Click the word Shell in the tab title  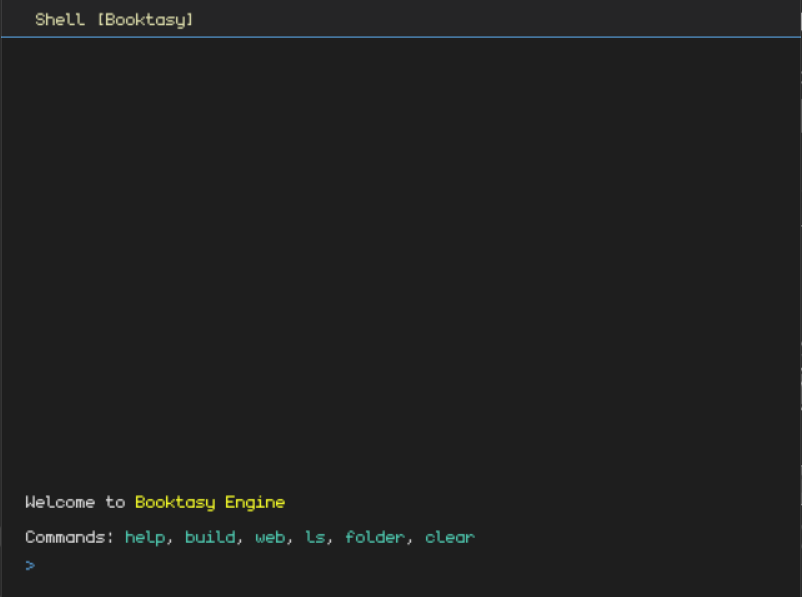tap(60, 20)
